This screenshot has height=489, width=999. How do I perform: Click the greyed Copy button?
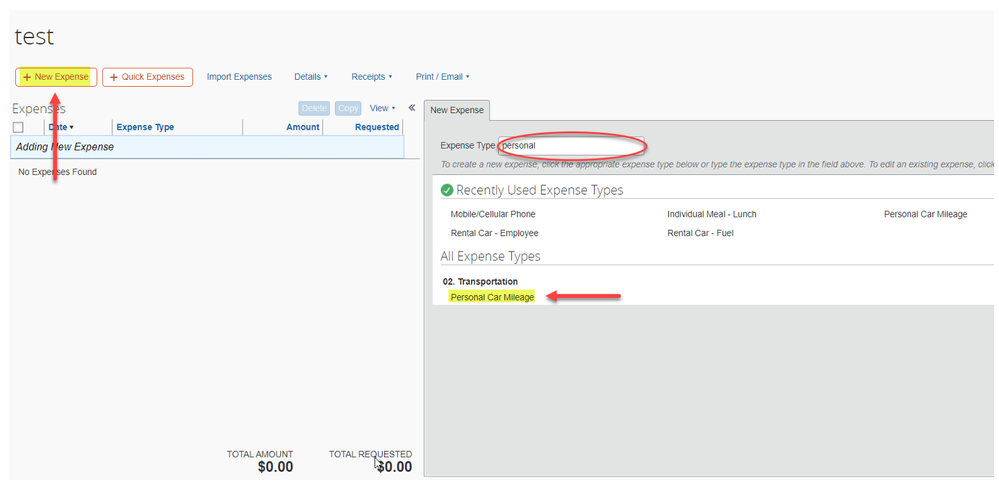coord(348,108)
